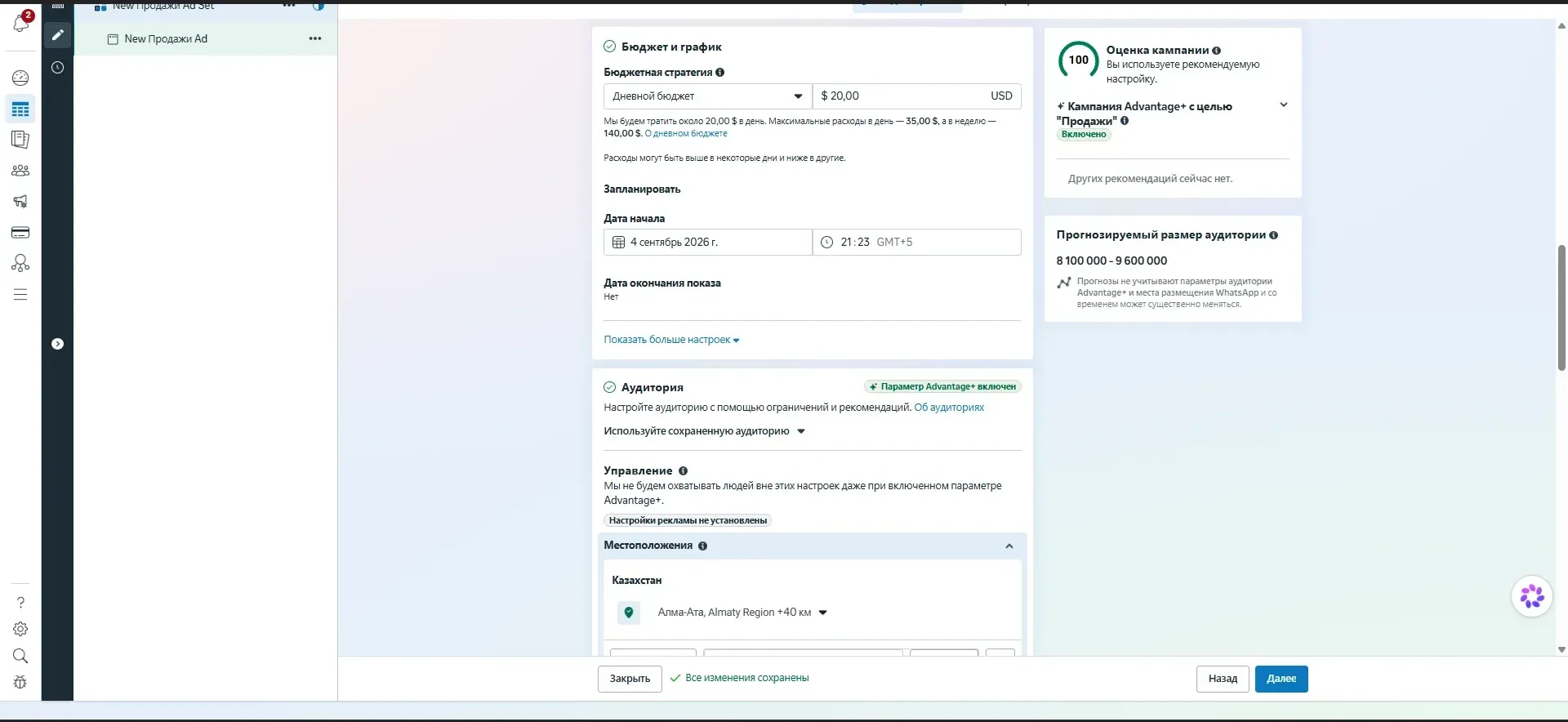Click the budget amount field $ 20,00
This screenshot has width=1568, height=722.
(916, 96)
